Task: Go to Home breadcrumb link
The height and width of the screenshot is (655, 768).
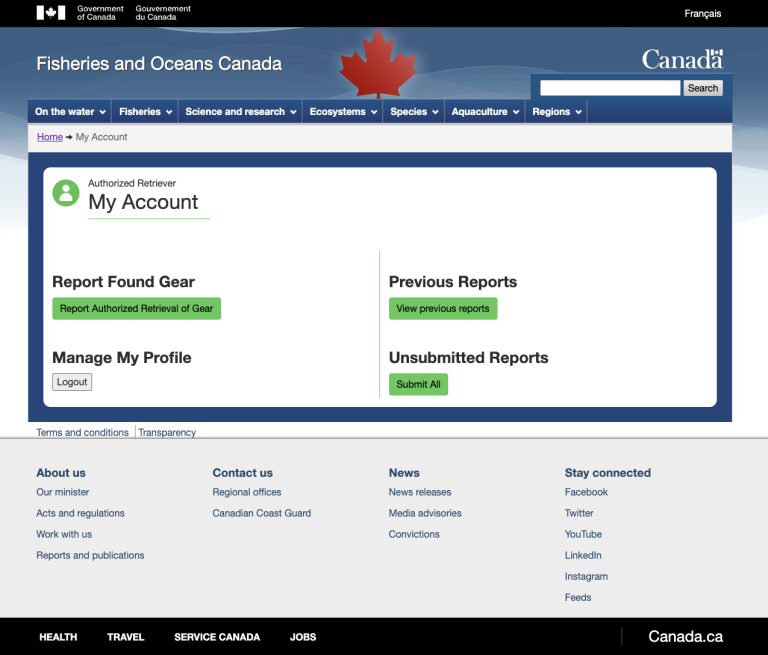Action: point(50,137)
